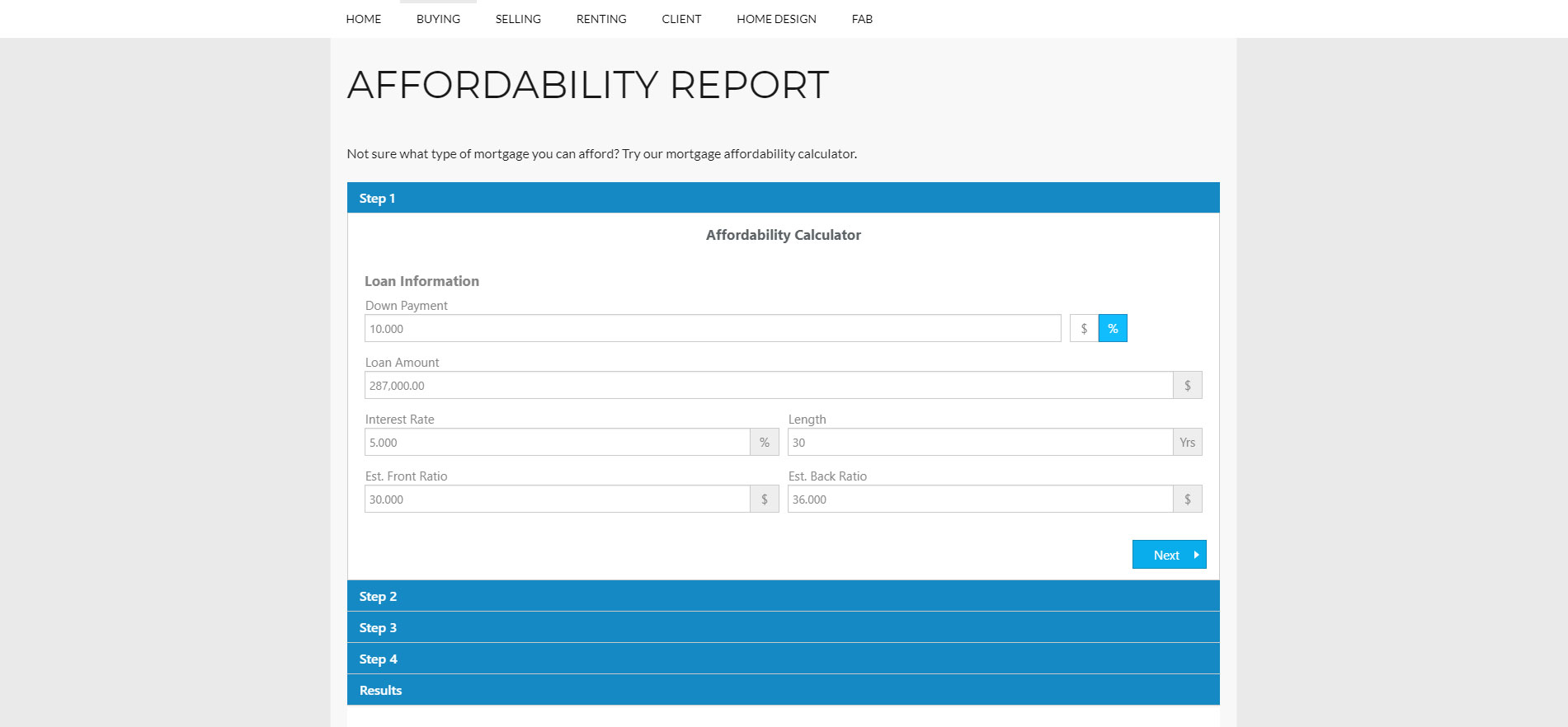This screenshot has width=1568, height=727.
Task: Click the Length years input field
Action: point(981,442)
